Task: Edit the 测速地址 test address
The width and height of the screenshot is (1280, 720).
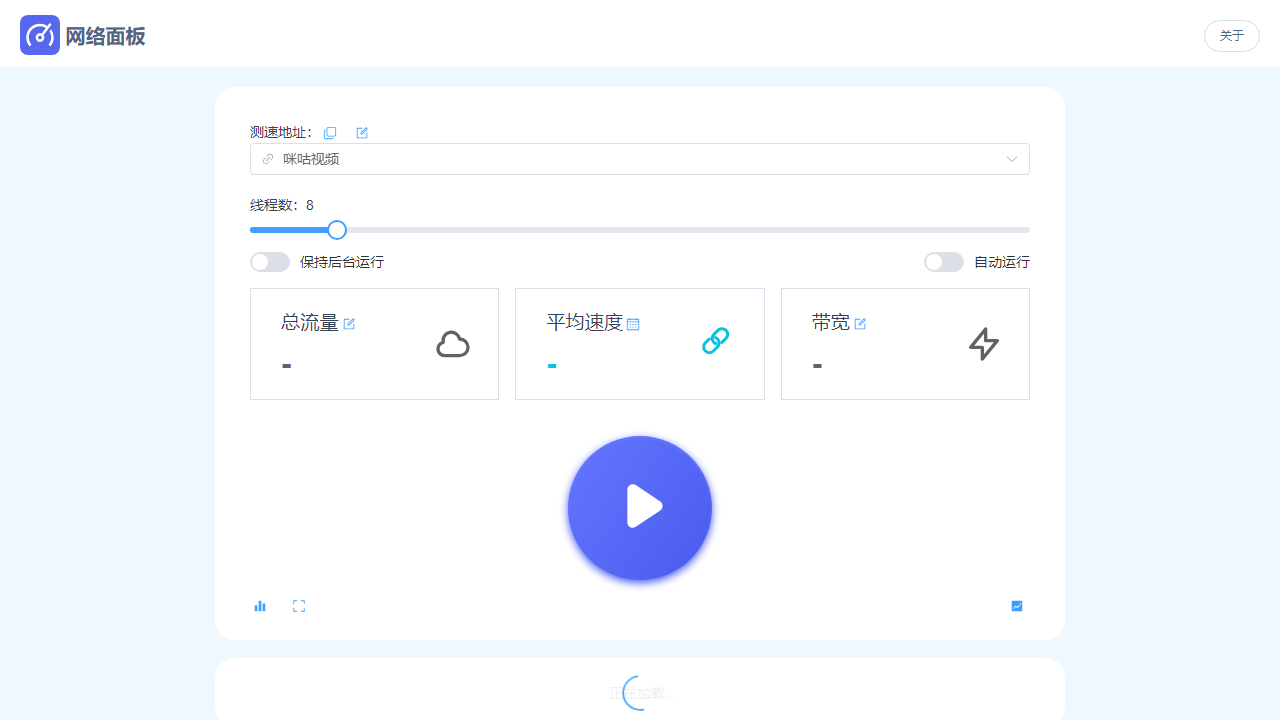Action: [x=362, y=133]
